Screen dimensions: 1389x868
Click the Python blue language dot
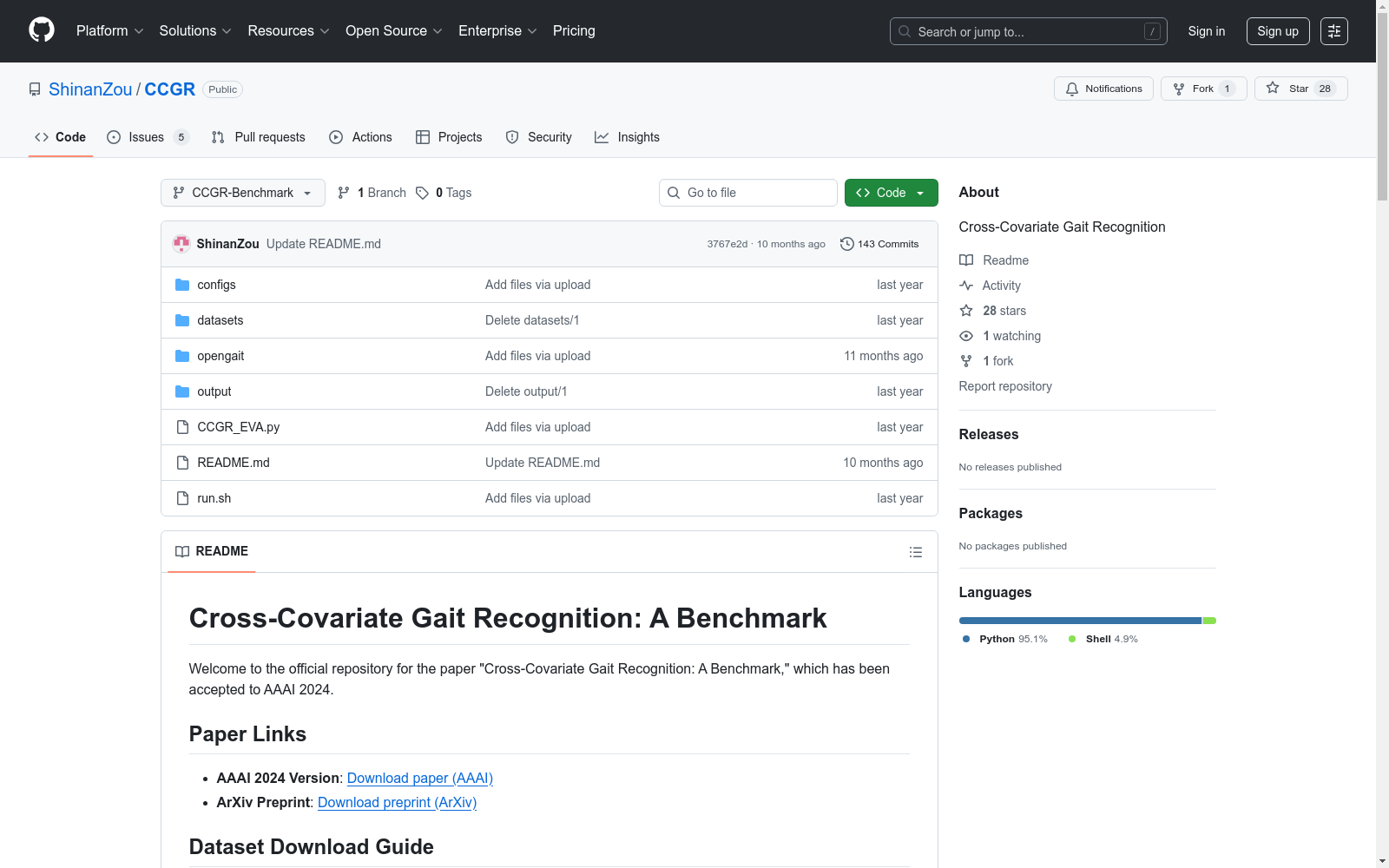966,639
